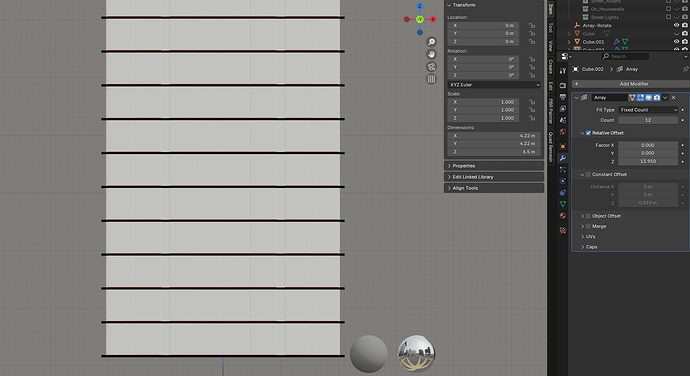690x376 pixels.
Task: Toggle Array modifier render display
Action: click(657, 98)
